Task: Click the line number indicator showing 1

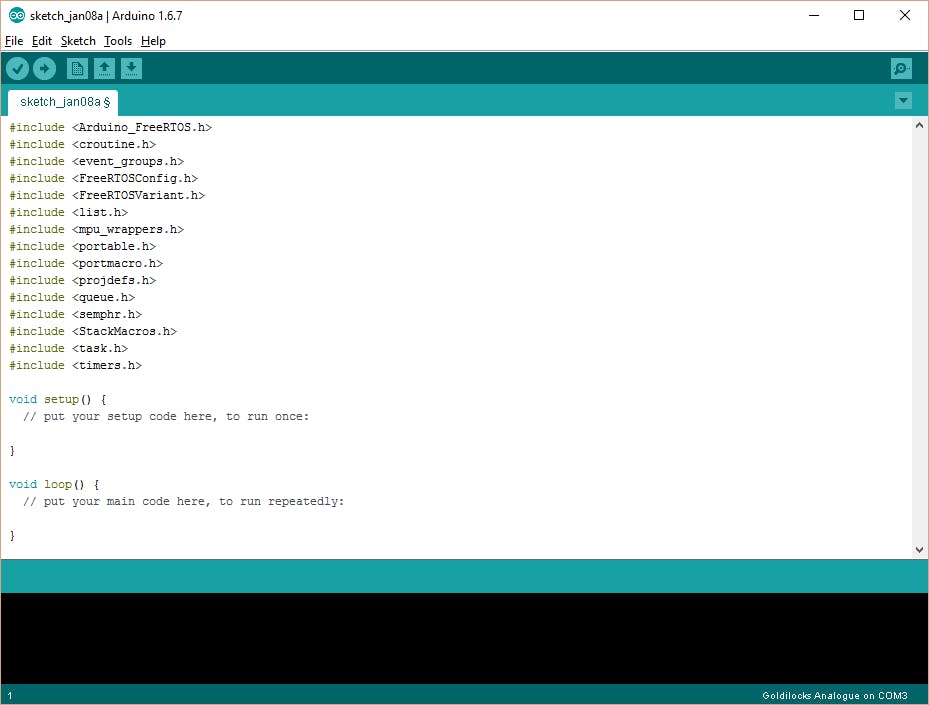Action: (x=8, y=695)
